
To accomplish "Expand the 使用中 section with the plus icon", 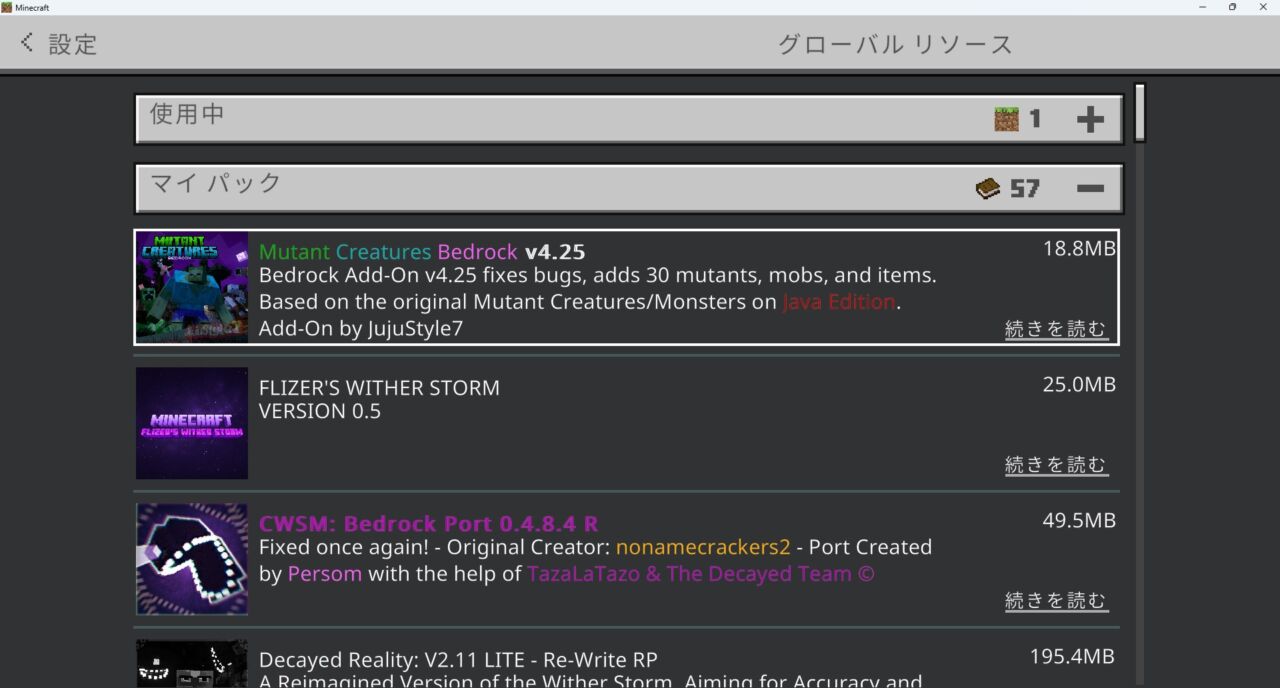I will pyautogui.click(x=1090, y=120).
